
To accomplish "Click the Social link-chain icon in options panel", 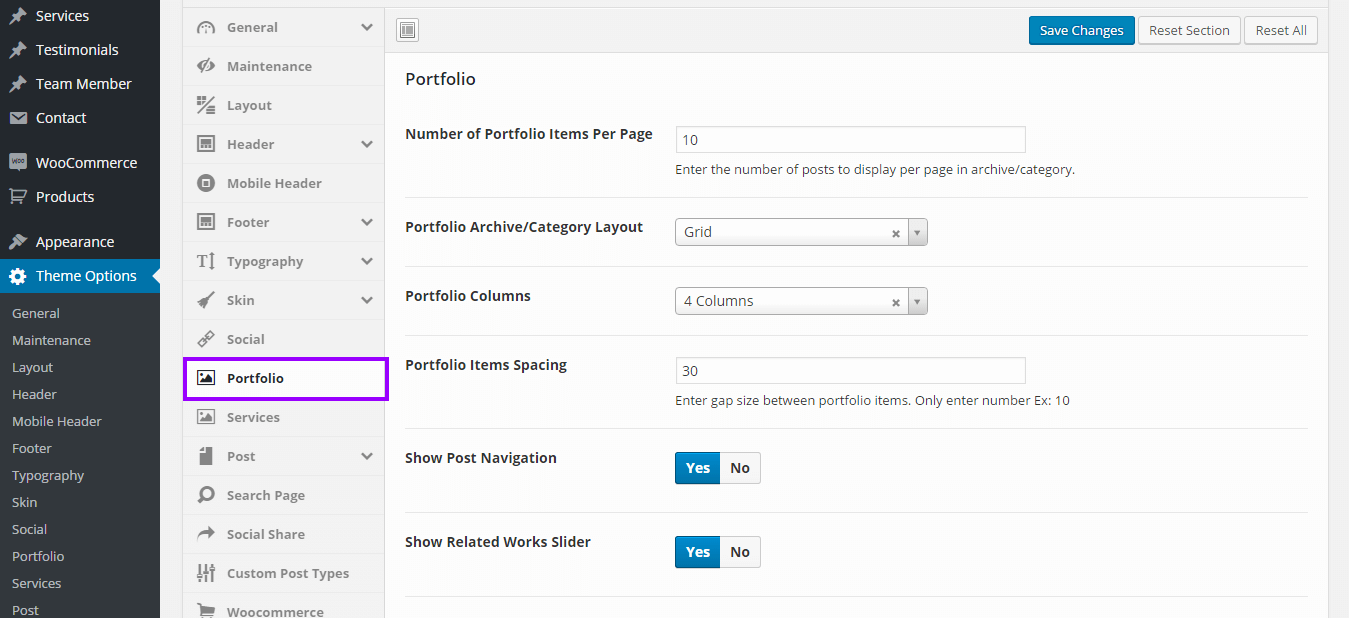I will pos(206,339).
